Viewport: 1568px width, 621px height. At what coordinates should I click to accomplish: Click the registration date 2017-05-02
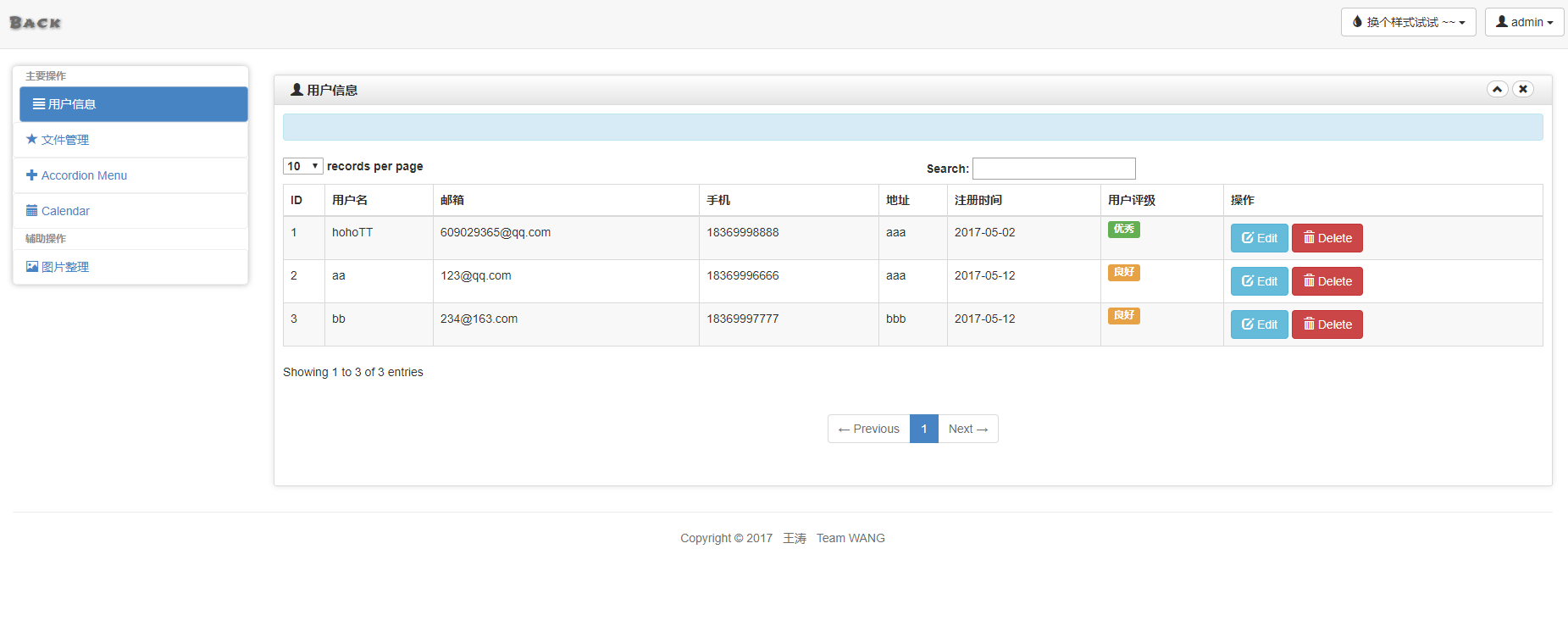pos(984,232)
